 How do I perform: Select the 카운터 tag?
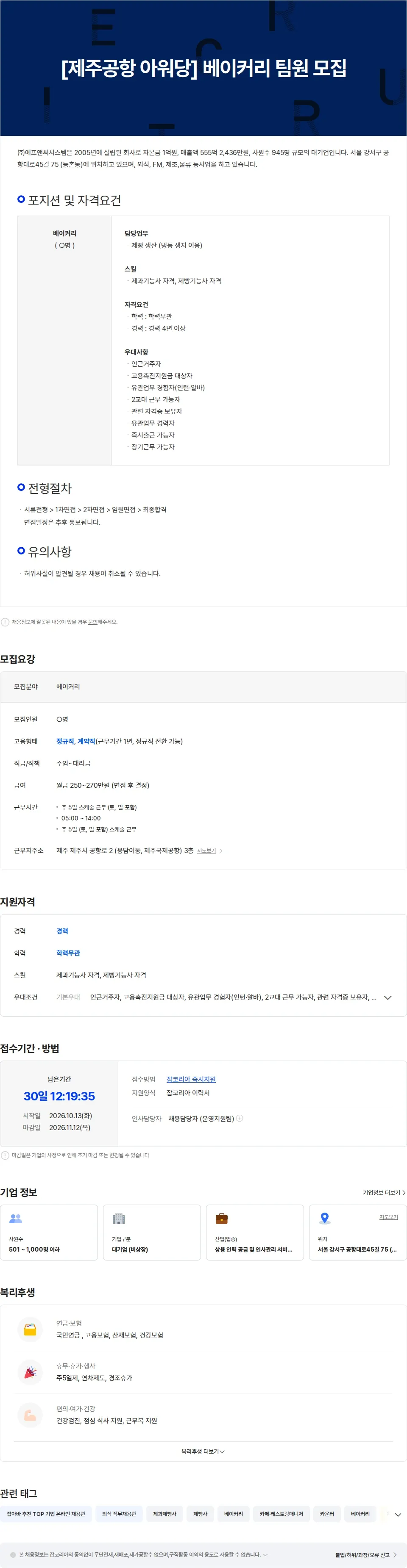(x=327, y=1514)
